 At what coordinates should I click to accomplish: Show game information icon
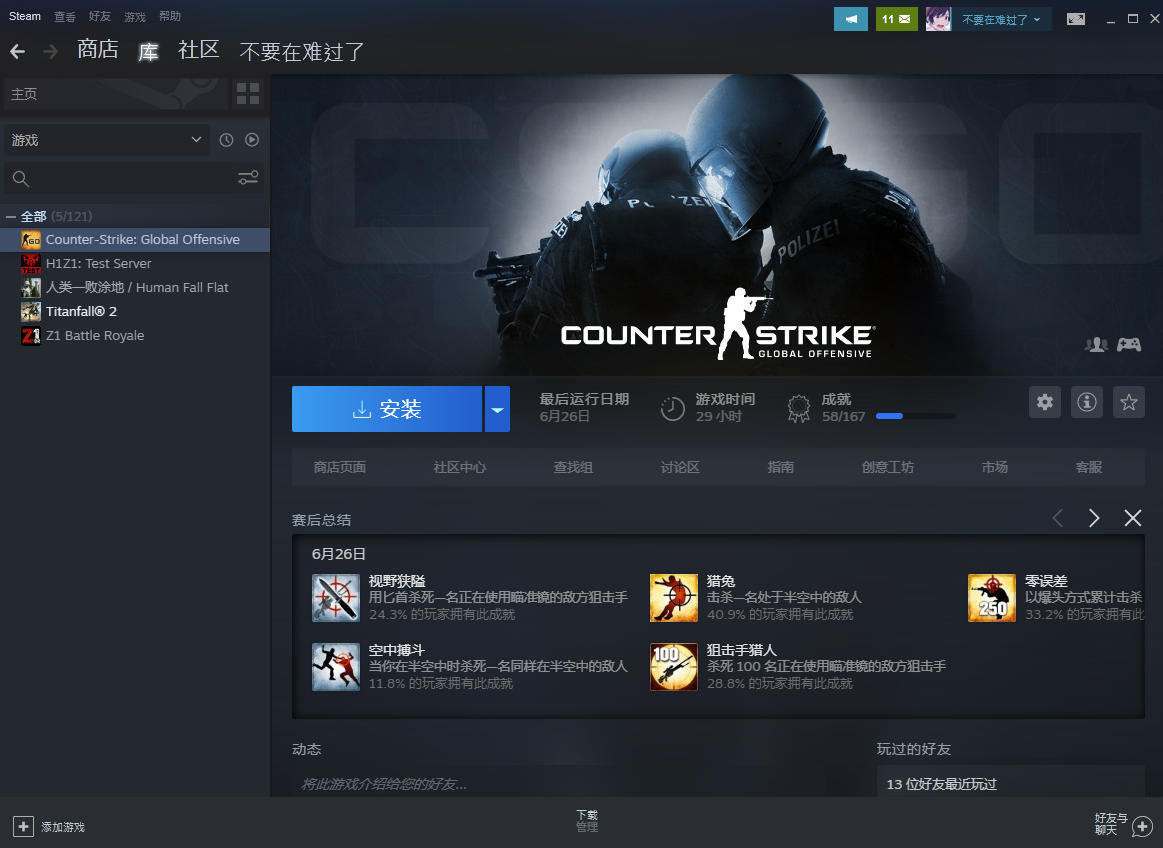(1087, 402)
